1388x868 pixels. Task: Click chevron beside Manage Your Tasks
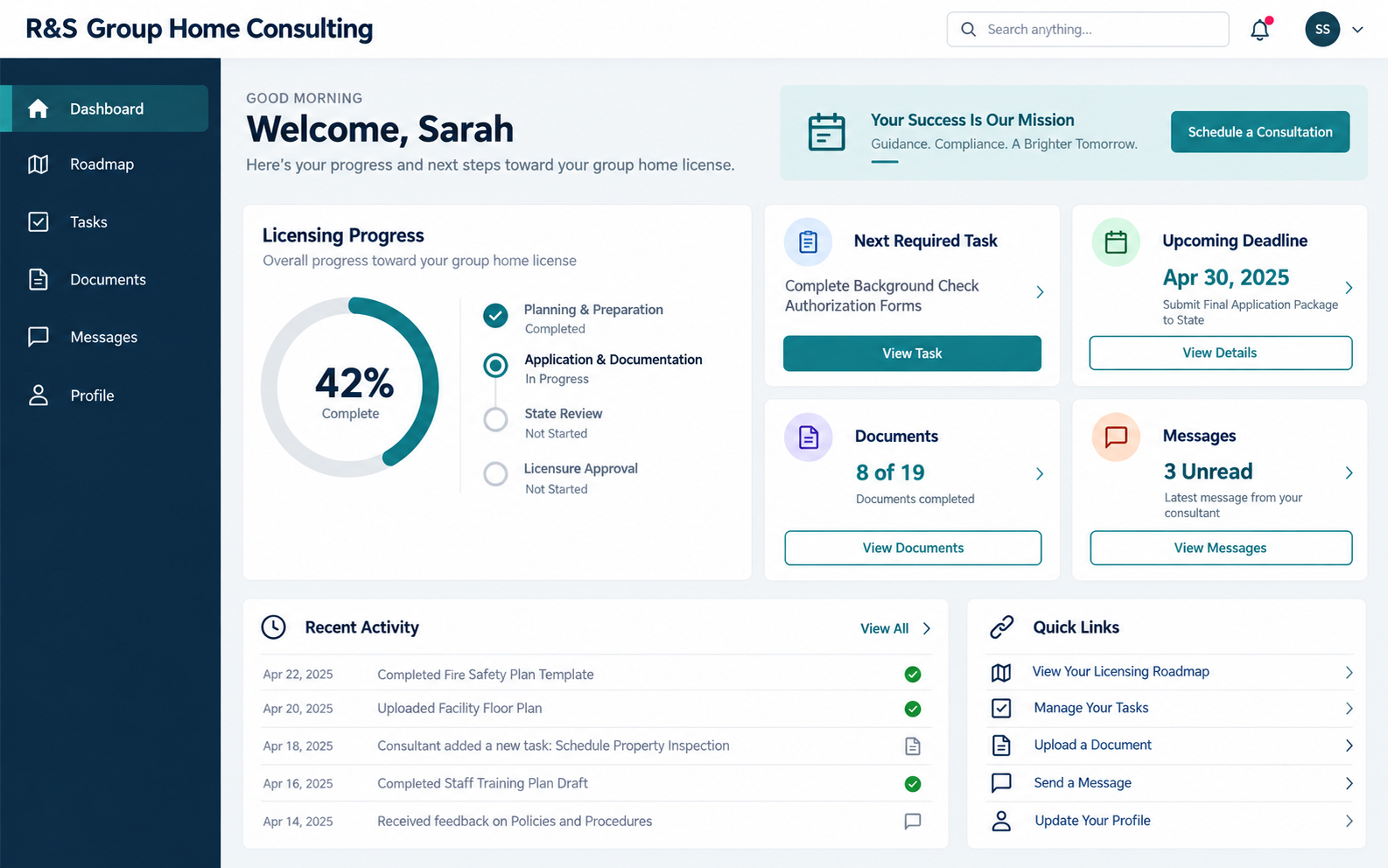1349,709
